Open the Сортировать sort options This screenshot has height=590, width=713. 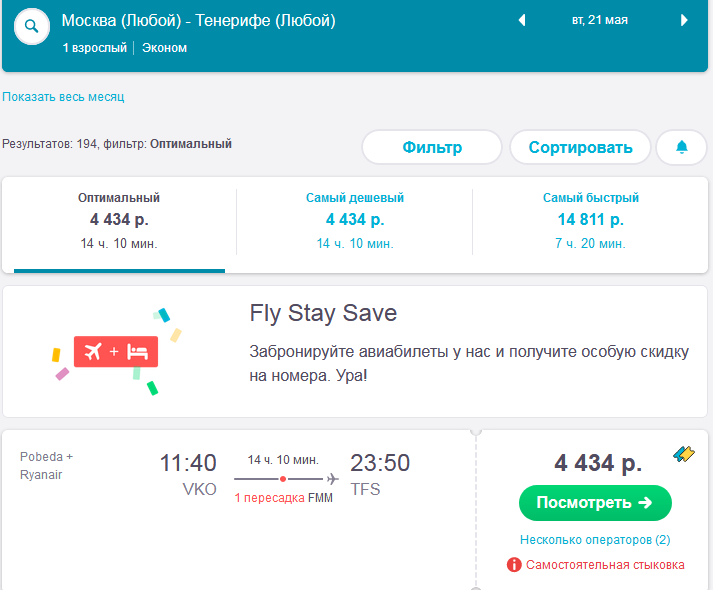coord(580,147)
